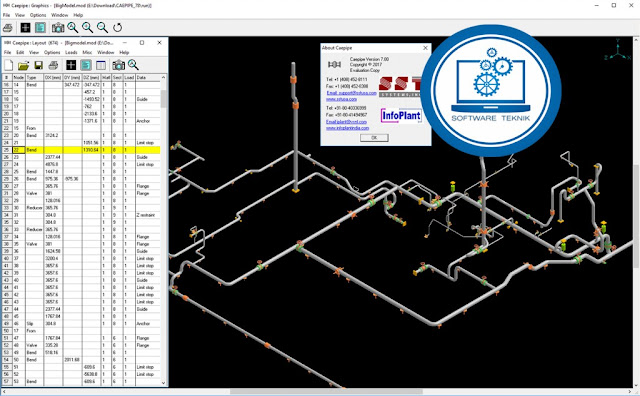The width and height of the screenshot is (640, 396).
Task: Open the List window icon in Layout toolbar
Action: [x=101, y=65]
